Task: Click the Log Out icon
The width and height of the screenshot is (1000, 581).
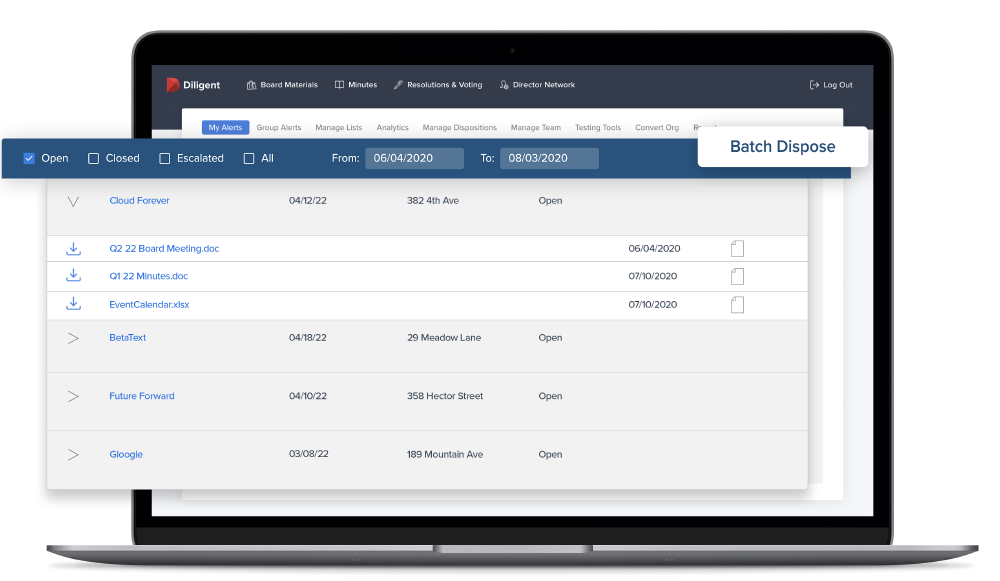Action: click(x=814, y=85)
